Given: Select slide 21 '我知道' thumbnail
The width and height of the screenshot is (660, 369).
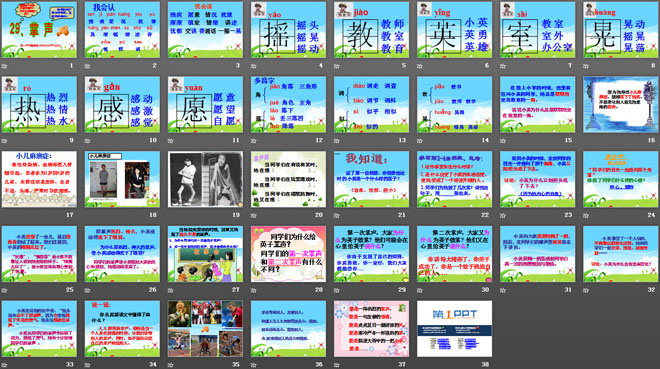Looking at the screenshot, I should [372, 179].
